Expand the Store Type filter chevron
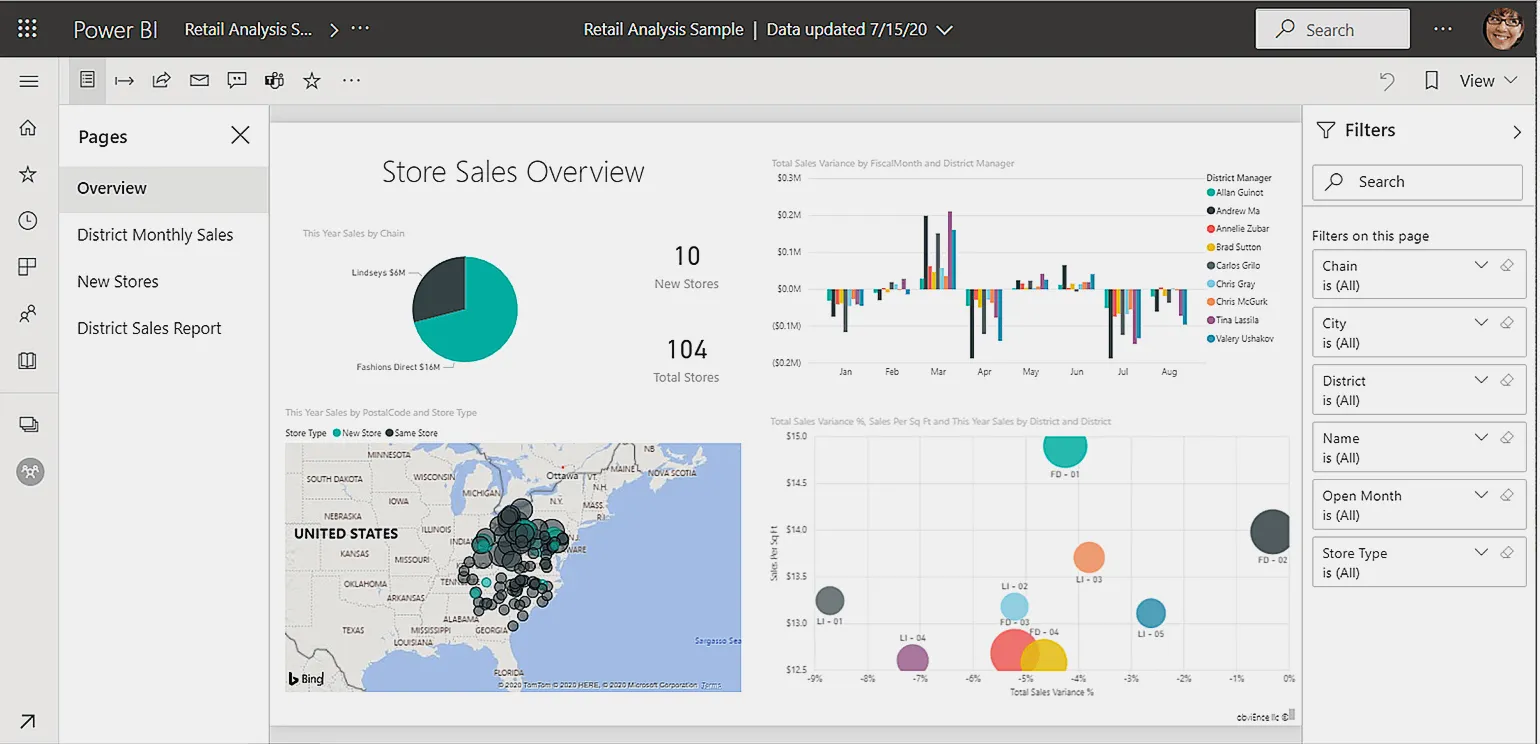 [1481, 553]
